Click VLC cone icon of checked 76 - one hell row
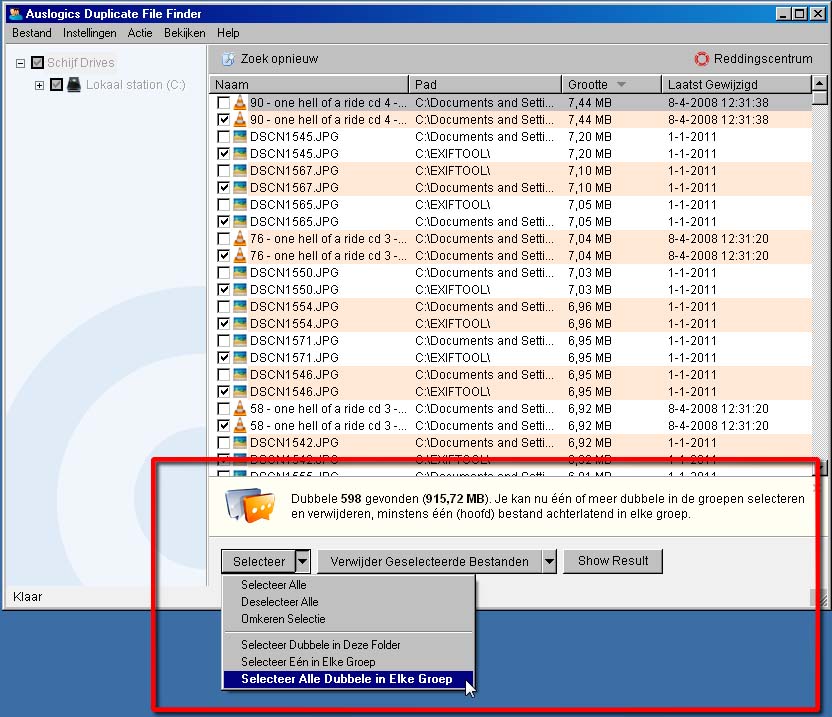The image size is (832, 717). tap(240, 255)
